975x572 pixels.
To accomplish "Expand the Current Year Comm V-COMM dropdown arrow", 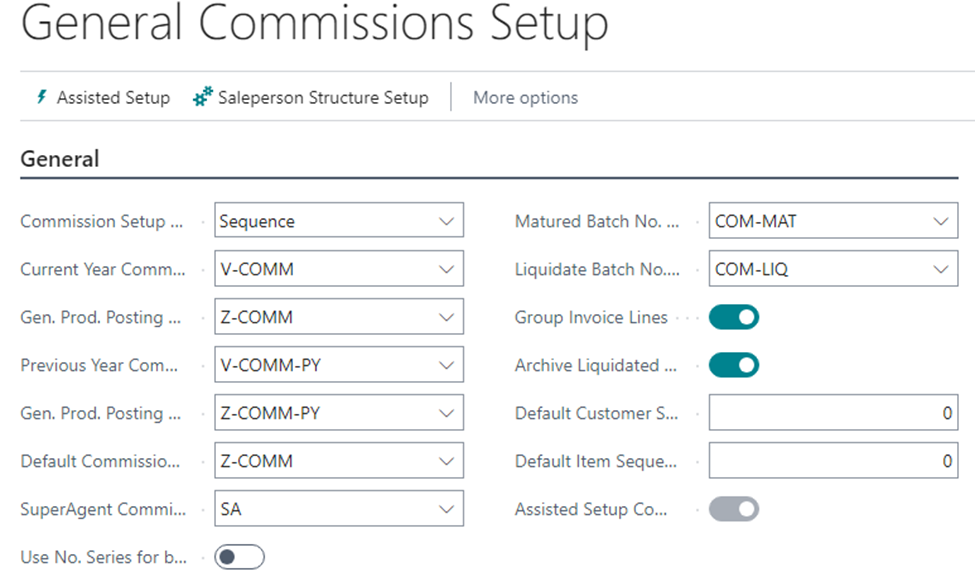I will [x=446, y=269].
